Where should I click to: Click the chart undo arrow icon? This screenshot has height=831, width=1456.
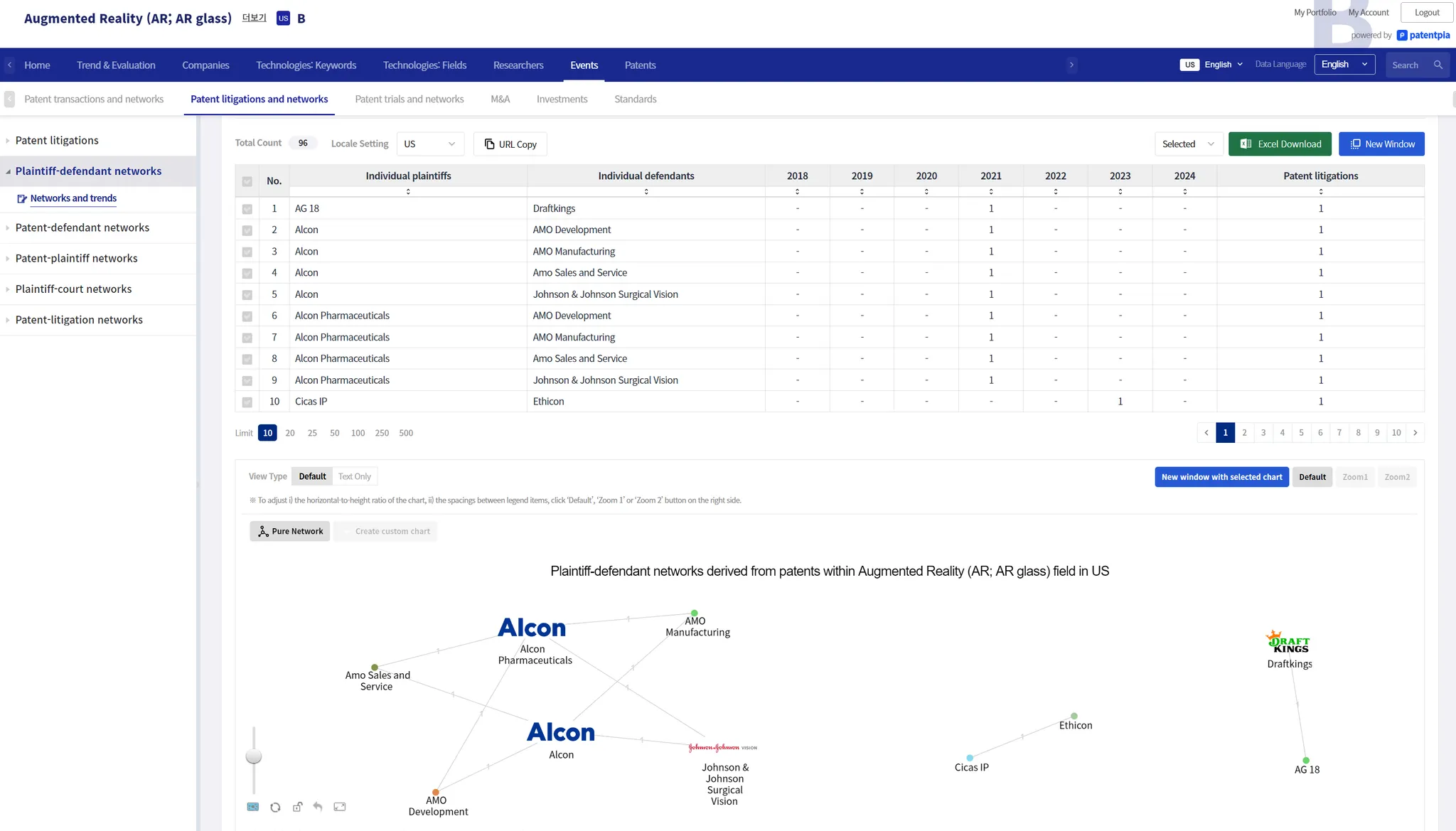318,807
